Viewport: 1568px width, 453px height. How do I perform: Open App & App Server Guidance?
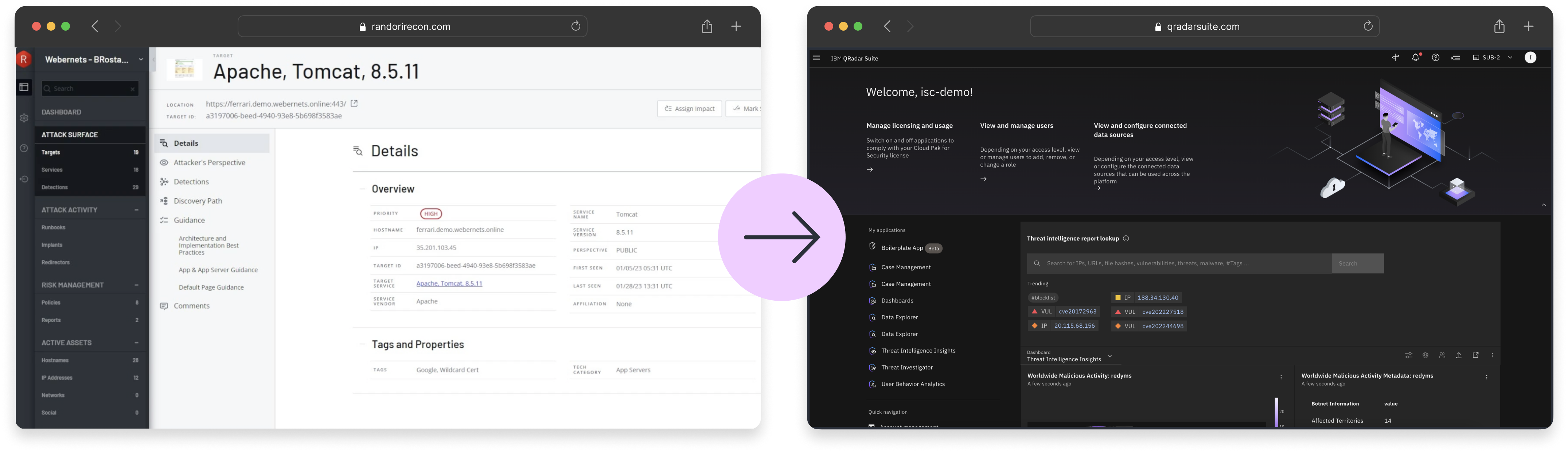pos(218,270)
